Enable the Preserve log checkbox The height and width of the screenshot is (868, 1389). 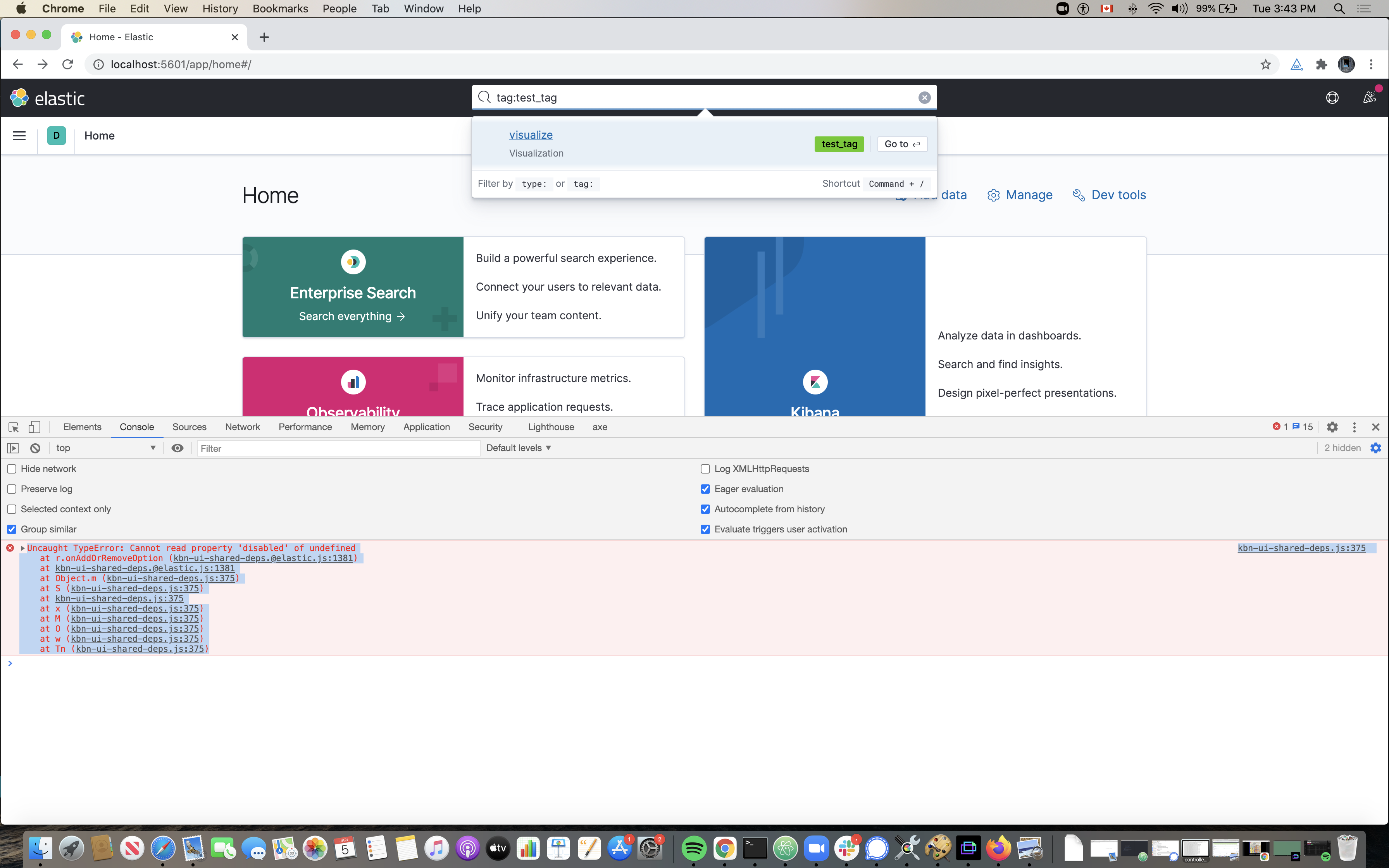coord(12,489)
